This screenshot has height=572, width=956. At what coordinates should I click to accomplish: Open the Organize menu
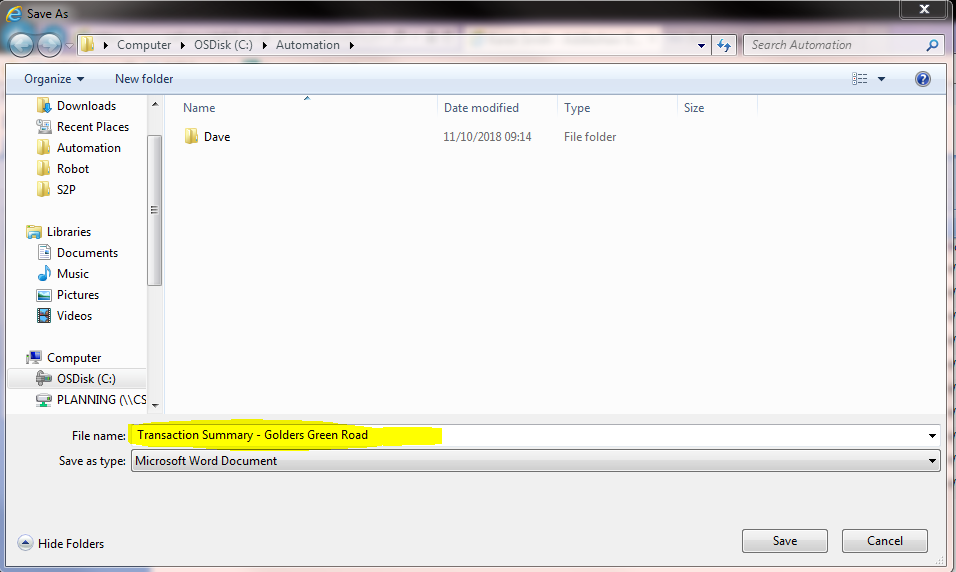(54, 79)
